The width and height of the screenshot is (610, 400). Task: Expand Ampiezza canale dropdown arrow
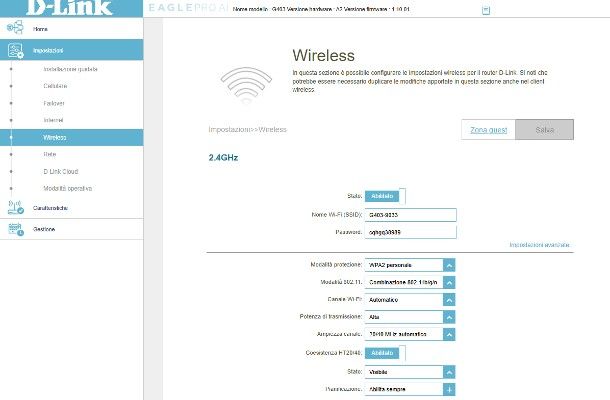point(449,334)
